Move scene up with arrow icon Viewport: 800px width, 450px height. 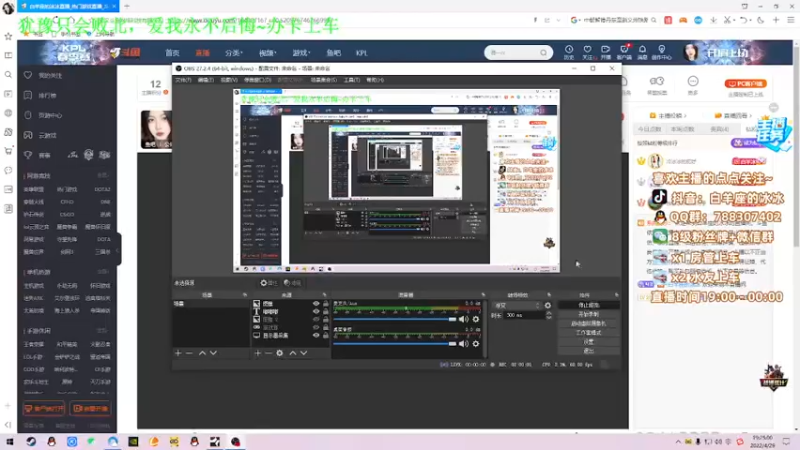coord(202,353)
